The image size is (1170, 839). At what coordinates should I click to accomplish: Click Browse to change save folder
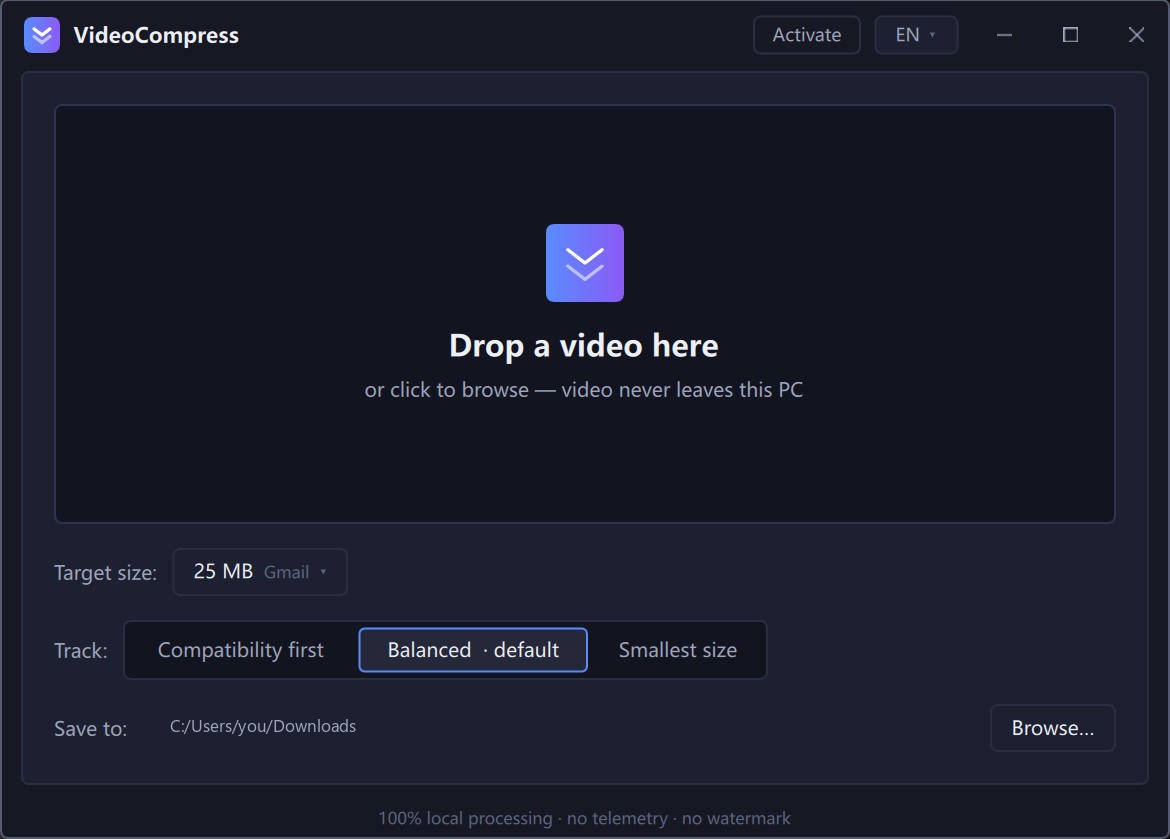click(x=1052, y=728)
